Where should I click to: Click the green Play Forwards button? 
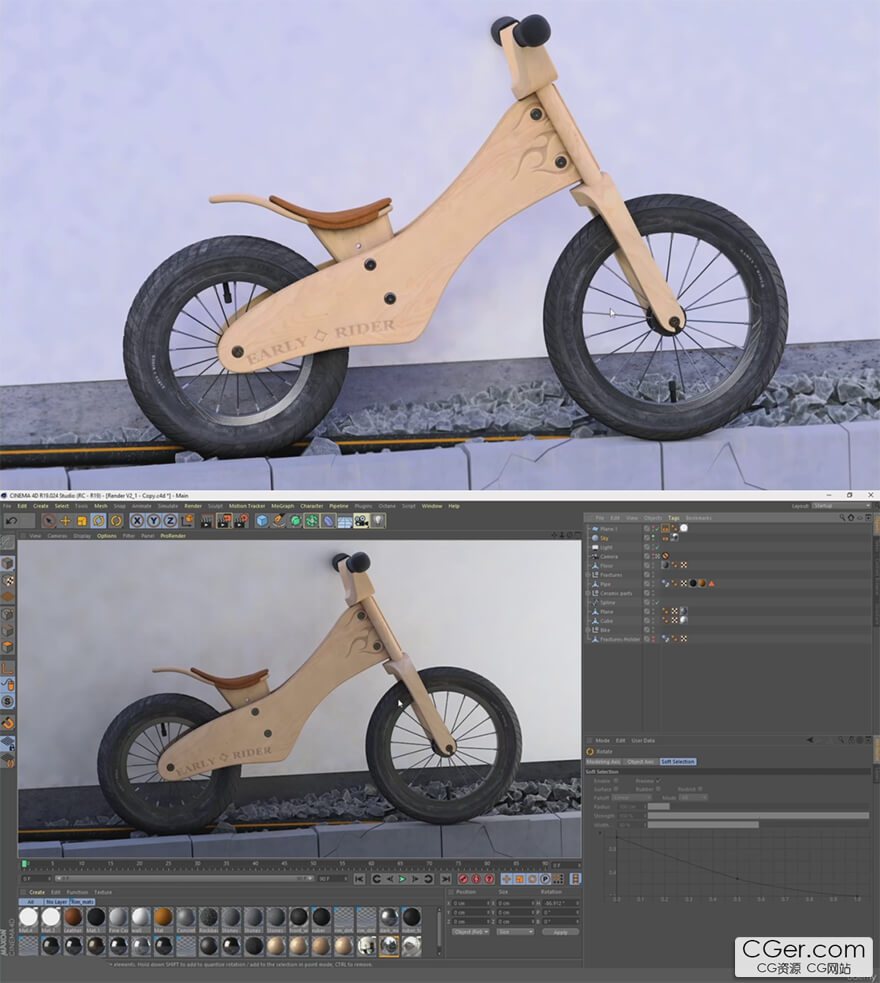point(402,879)
